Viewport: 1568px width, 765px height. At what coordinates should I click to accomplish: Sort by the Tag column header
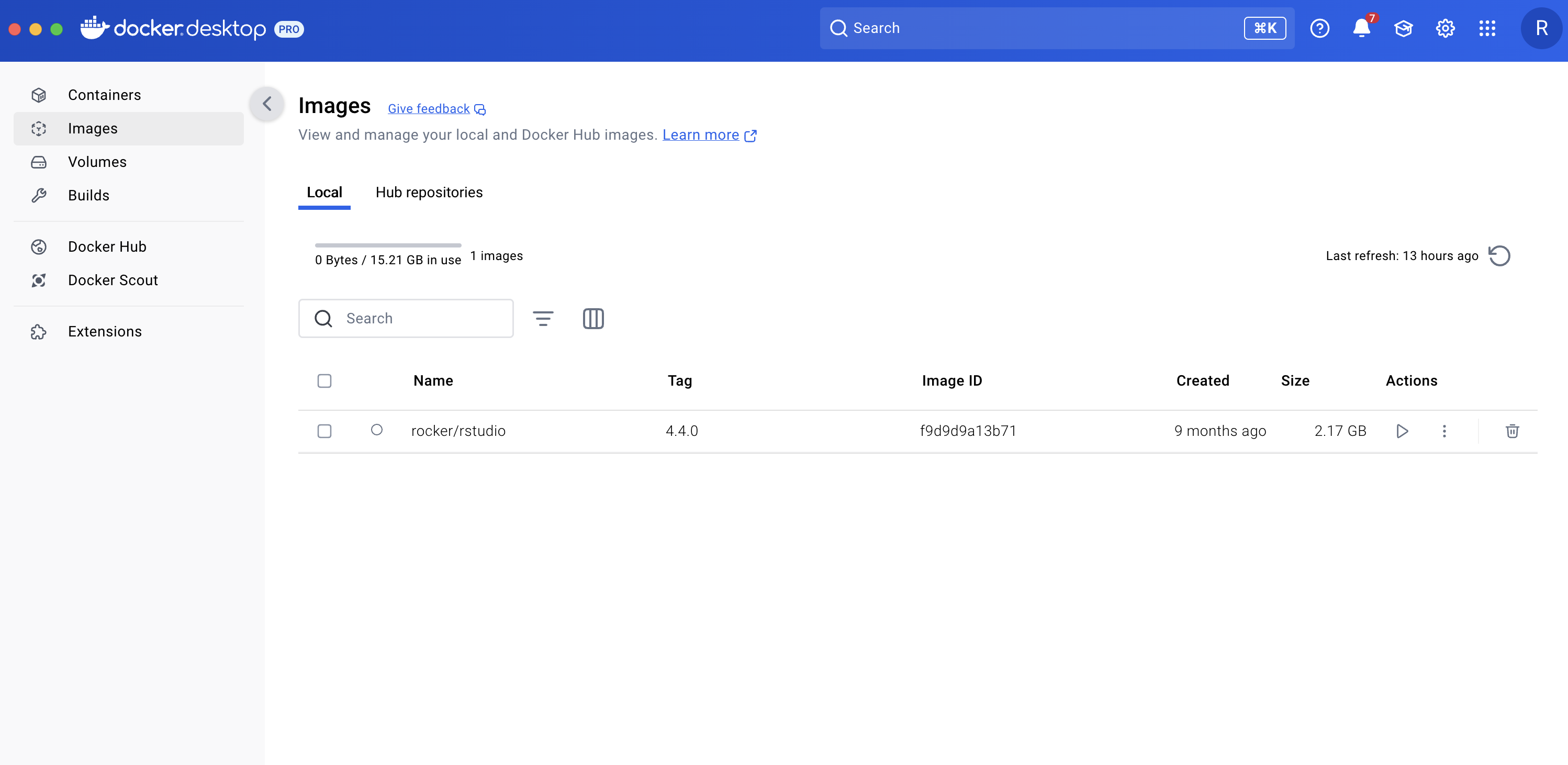tap(680, 381)
